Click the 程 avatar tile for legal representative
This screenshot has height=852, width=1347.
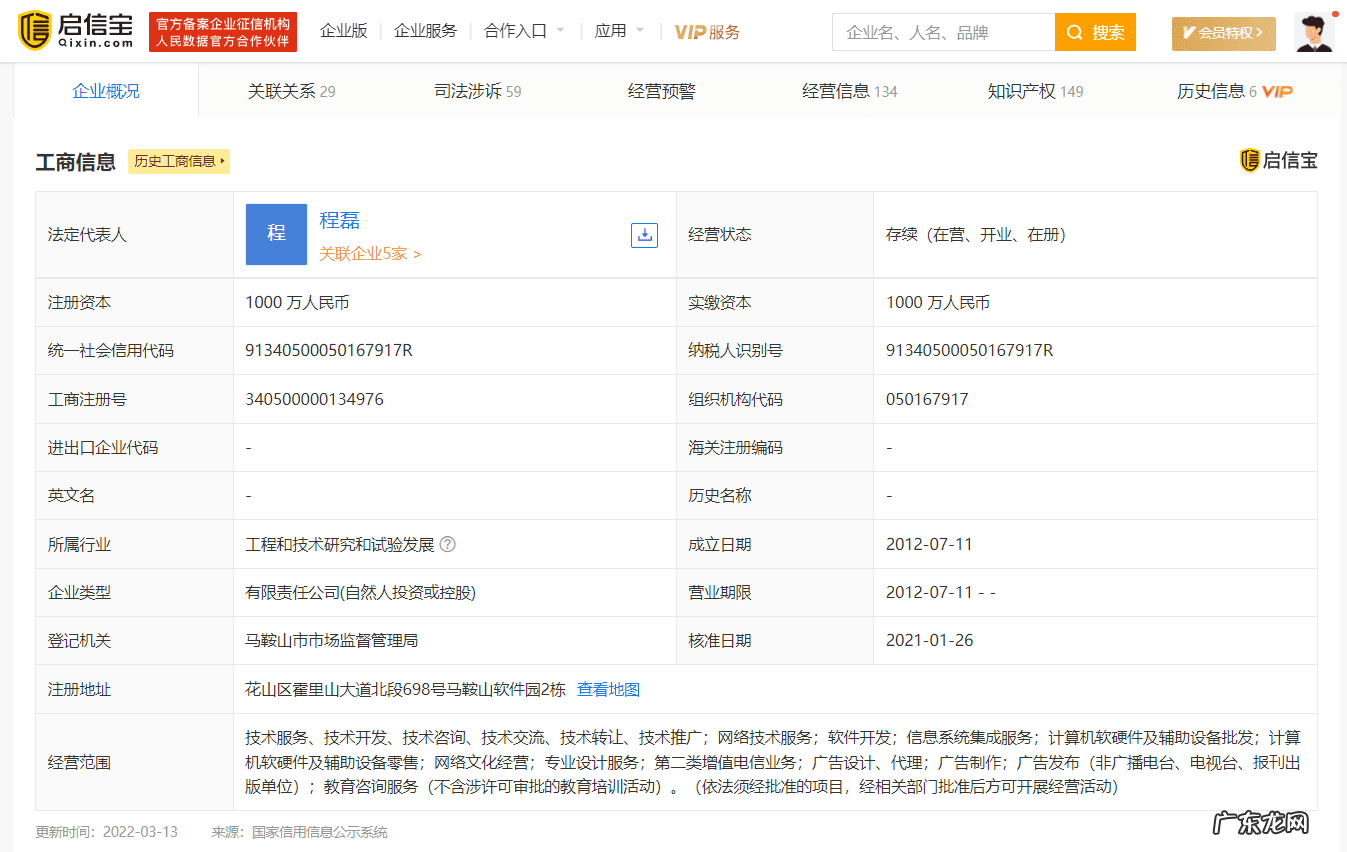(x=276, y=234)
